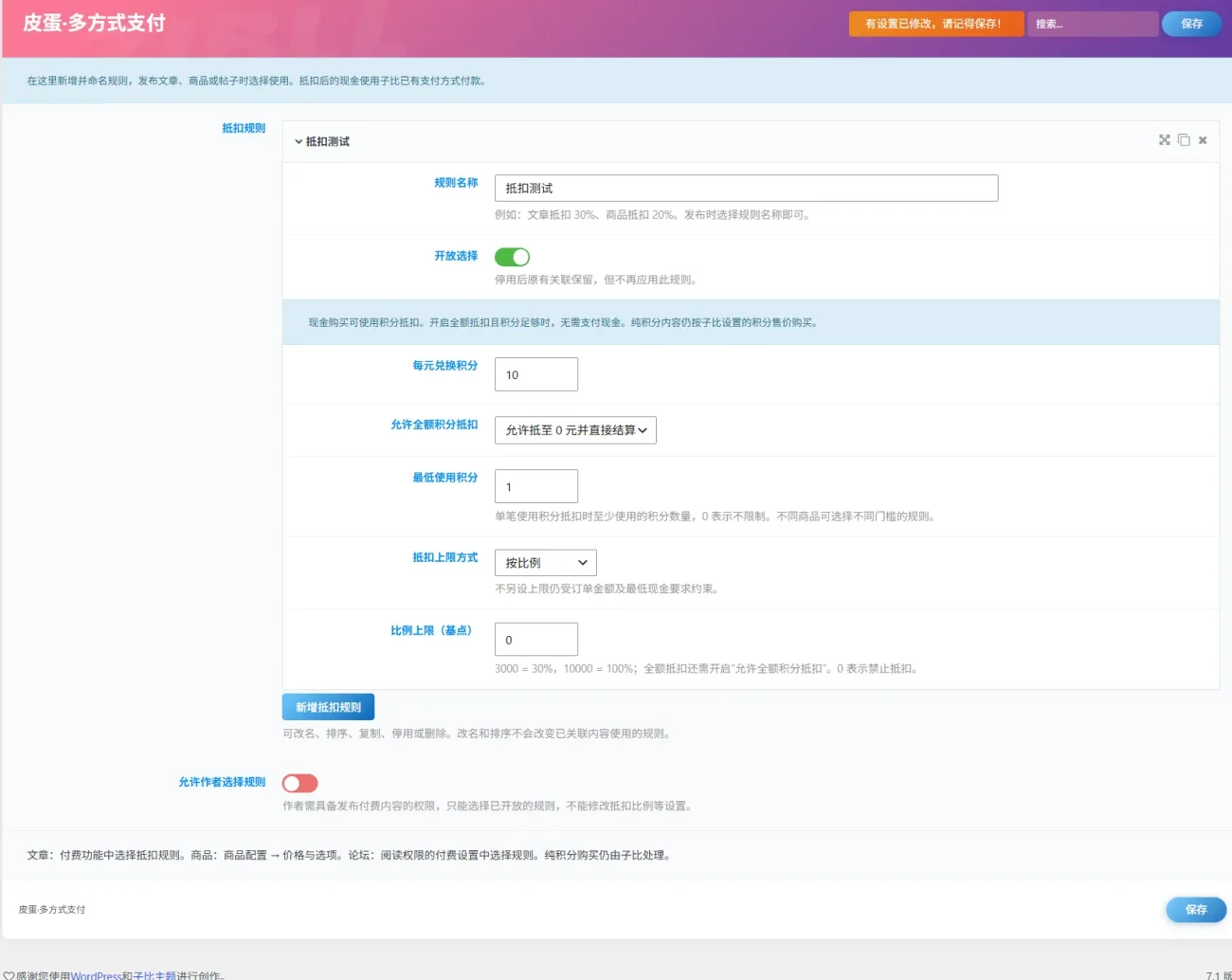Viewport: 1232px width, 980px height.
Task: Click the 皮蛋·多方式支付 header title
Action: 94,23
